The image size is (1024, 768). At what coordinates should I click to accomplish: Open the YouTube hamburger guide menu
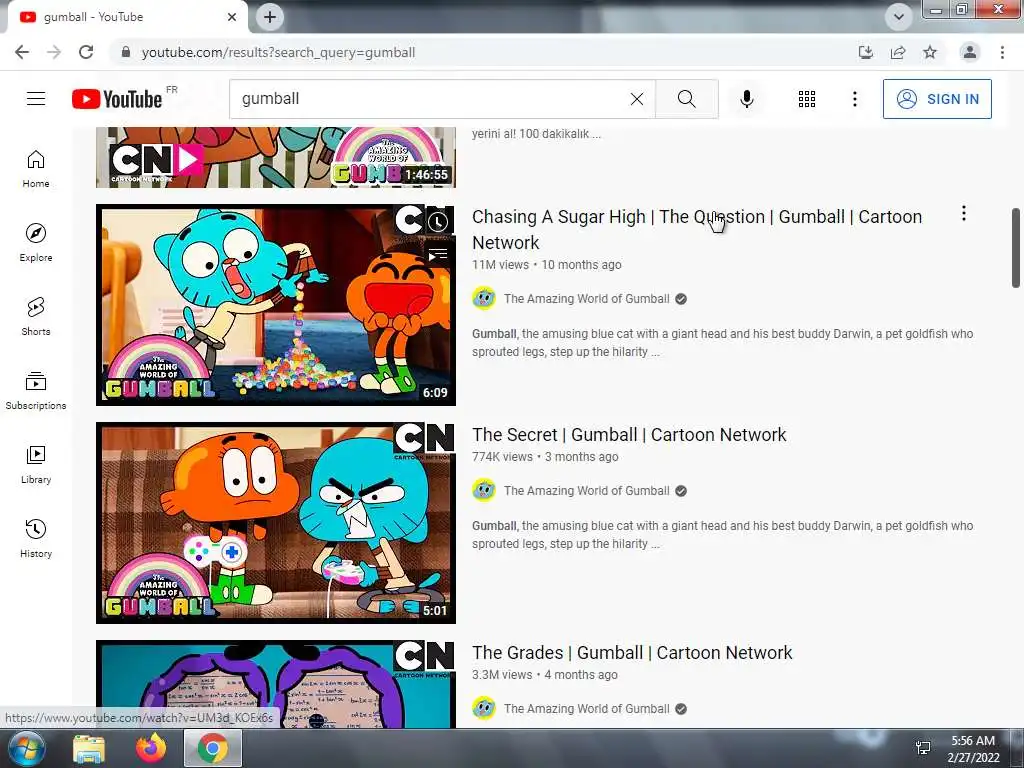coord(36,99)
